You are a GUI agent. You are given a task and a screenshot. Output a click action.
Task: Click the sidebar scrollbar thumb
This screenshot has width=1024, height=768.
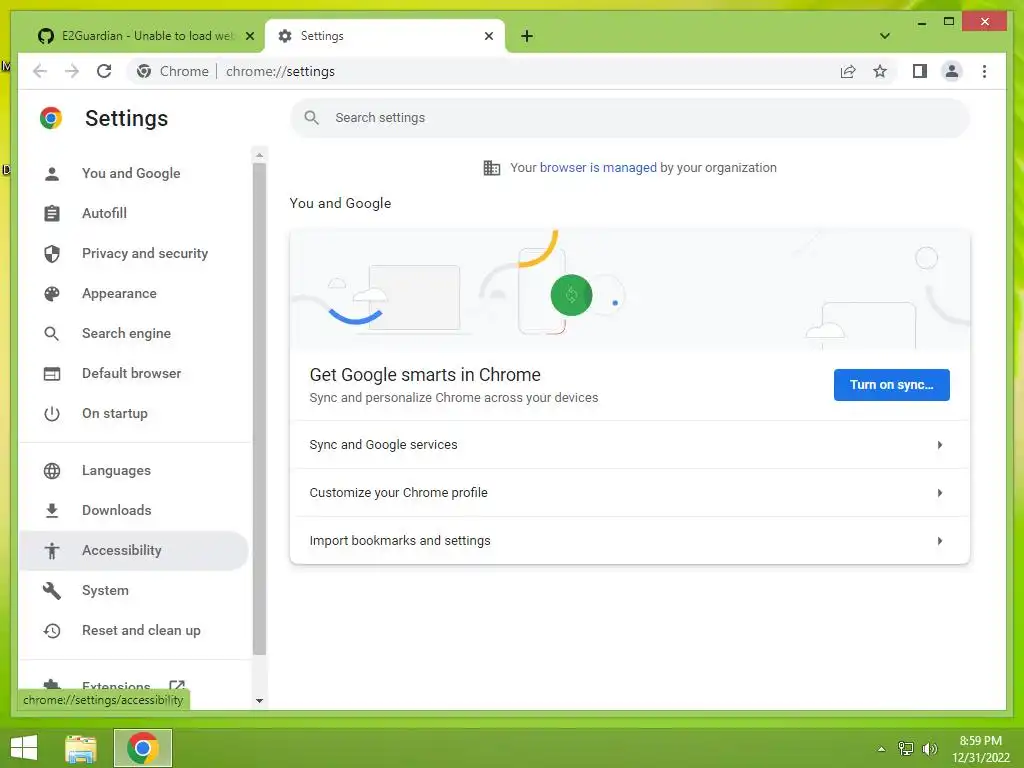tap(259, 409)
